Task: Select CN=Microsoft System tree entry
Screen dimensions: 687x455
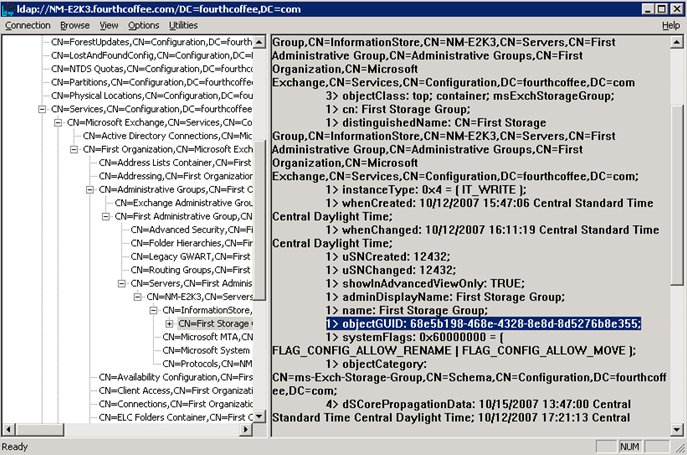Action: tap(206, 351)
